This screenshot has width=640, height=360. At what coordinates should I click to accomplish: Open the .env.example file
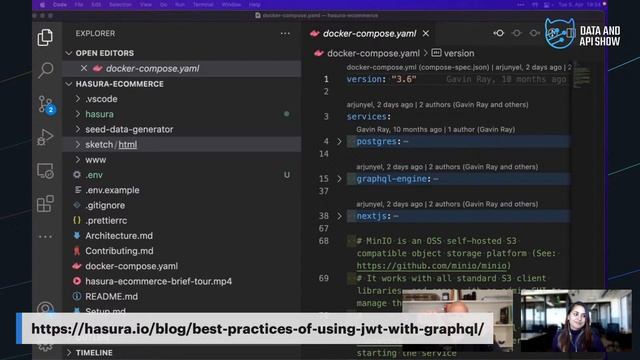pyautogui.click(x=182, y=190)
